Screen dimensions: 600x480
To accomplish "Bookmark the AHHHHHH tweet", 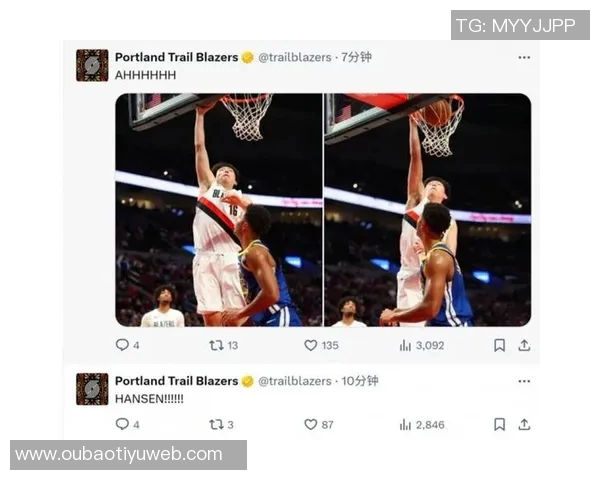I will (499, 345).
